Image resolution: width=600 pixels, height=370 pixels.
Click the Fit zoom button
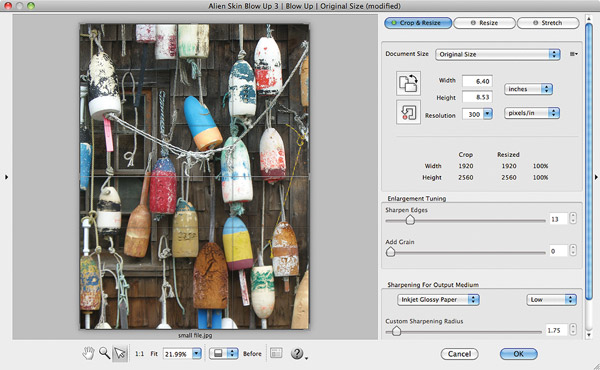point(154,354)
